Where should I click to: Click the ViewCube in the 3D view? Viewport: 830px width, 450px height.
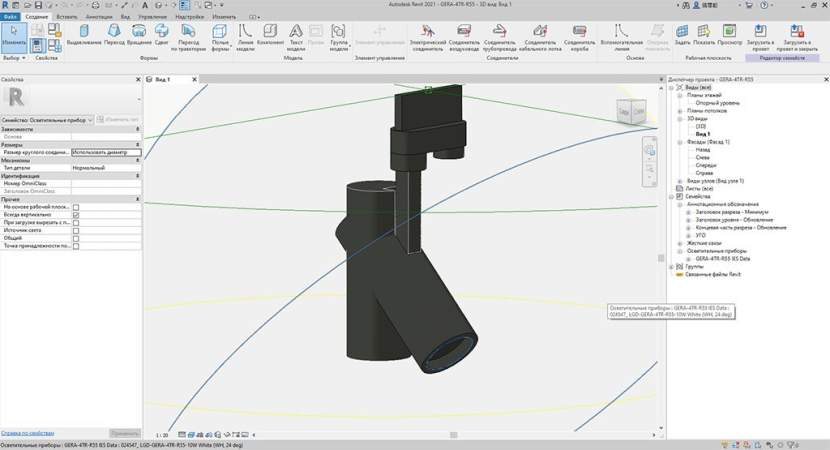[630, 112]
